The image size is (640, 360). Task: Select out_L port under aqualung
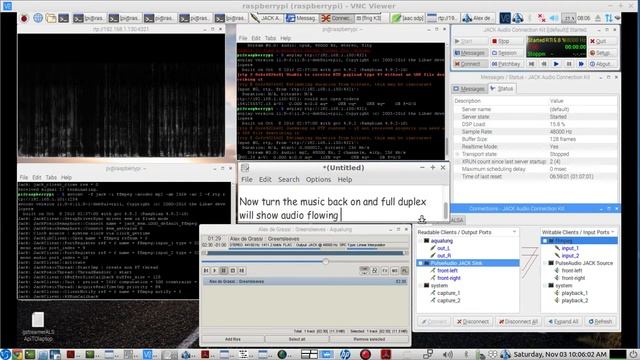(x=443, y=248)
